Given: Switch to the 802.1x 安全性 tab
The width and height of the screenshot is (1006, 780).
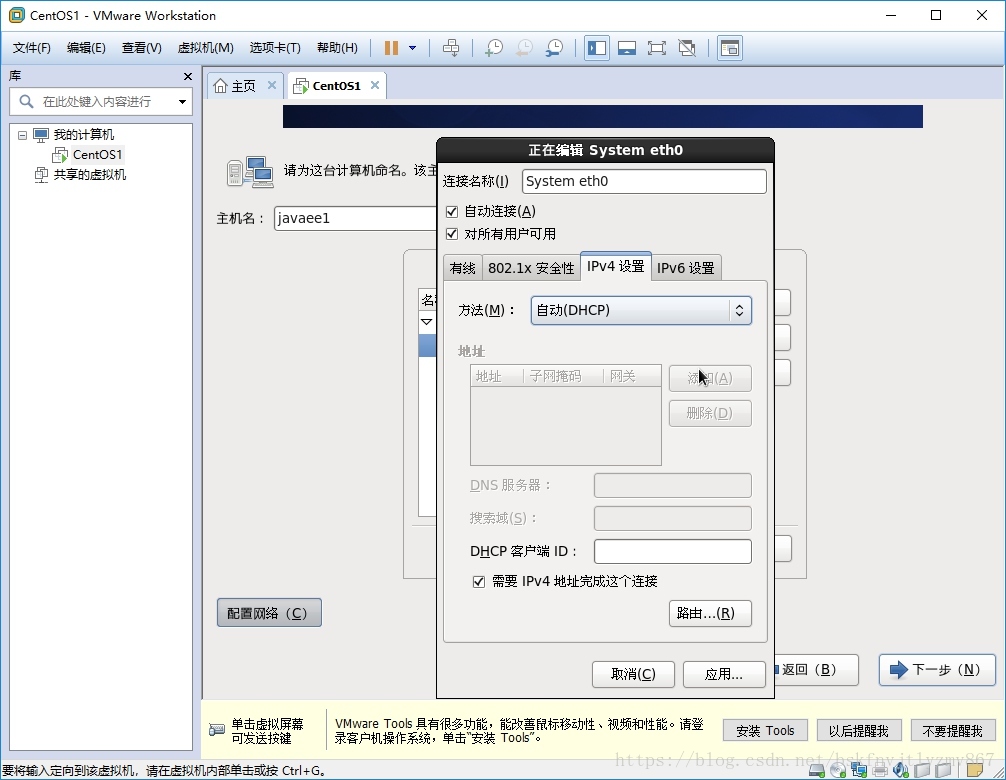Looking at the screenshot, I should (531, 268).
